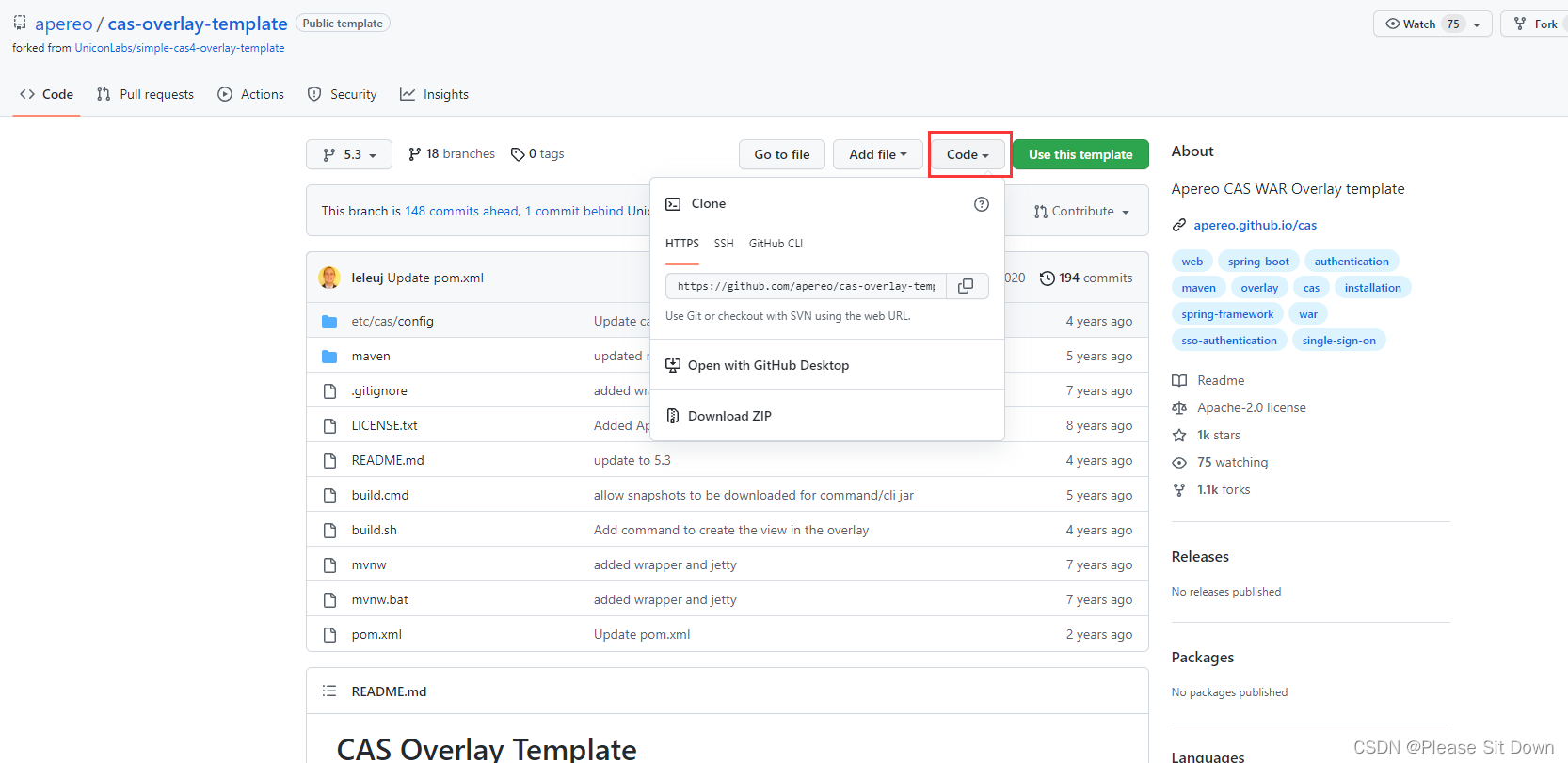The height and width of the screenshot is (763, 1568).
Task: Open the Watch dropdown arrow
Action: [1477, 24]
